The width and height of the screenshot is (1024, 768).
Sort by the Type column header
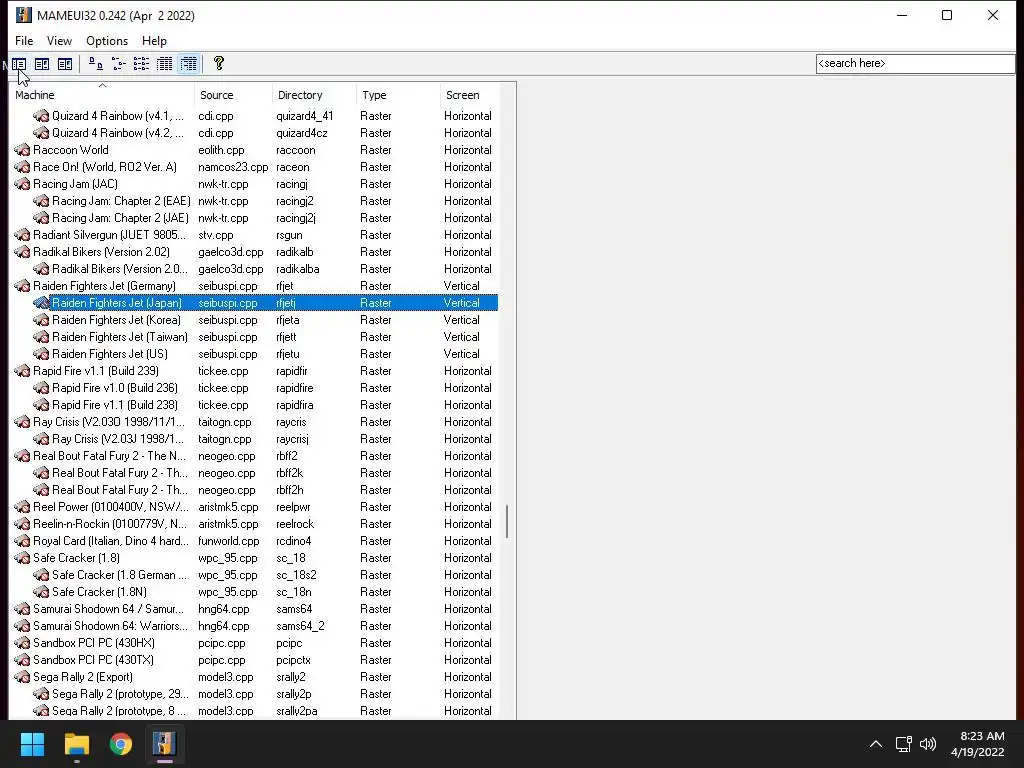click(x=398, y=95)
